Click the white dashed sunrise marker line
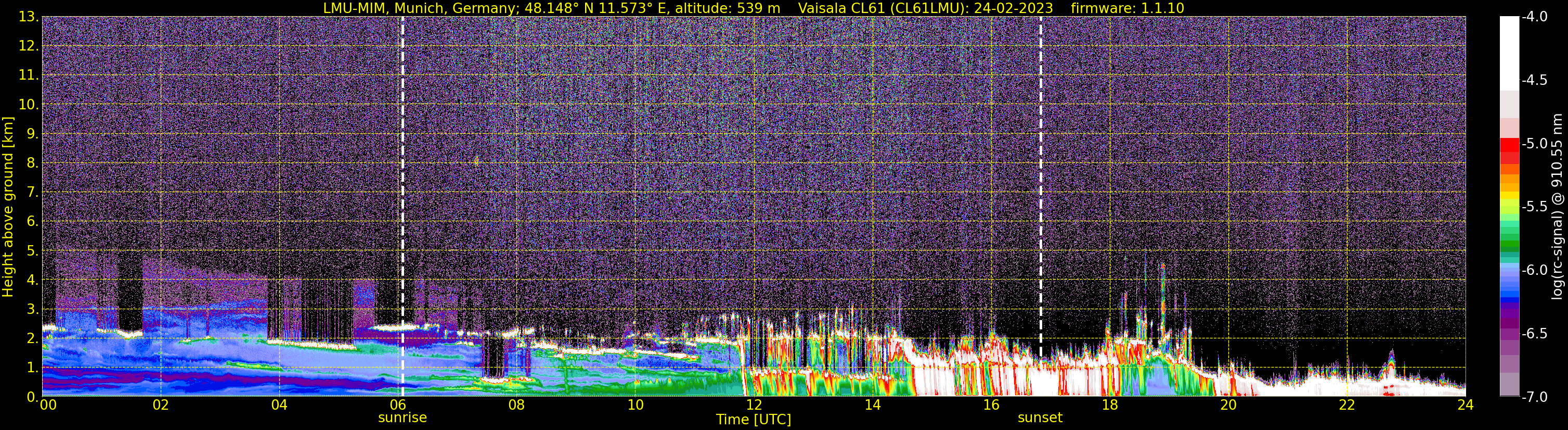The width and height of the screenshot is (1568, 430). (x=403, y=207)
